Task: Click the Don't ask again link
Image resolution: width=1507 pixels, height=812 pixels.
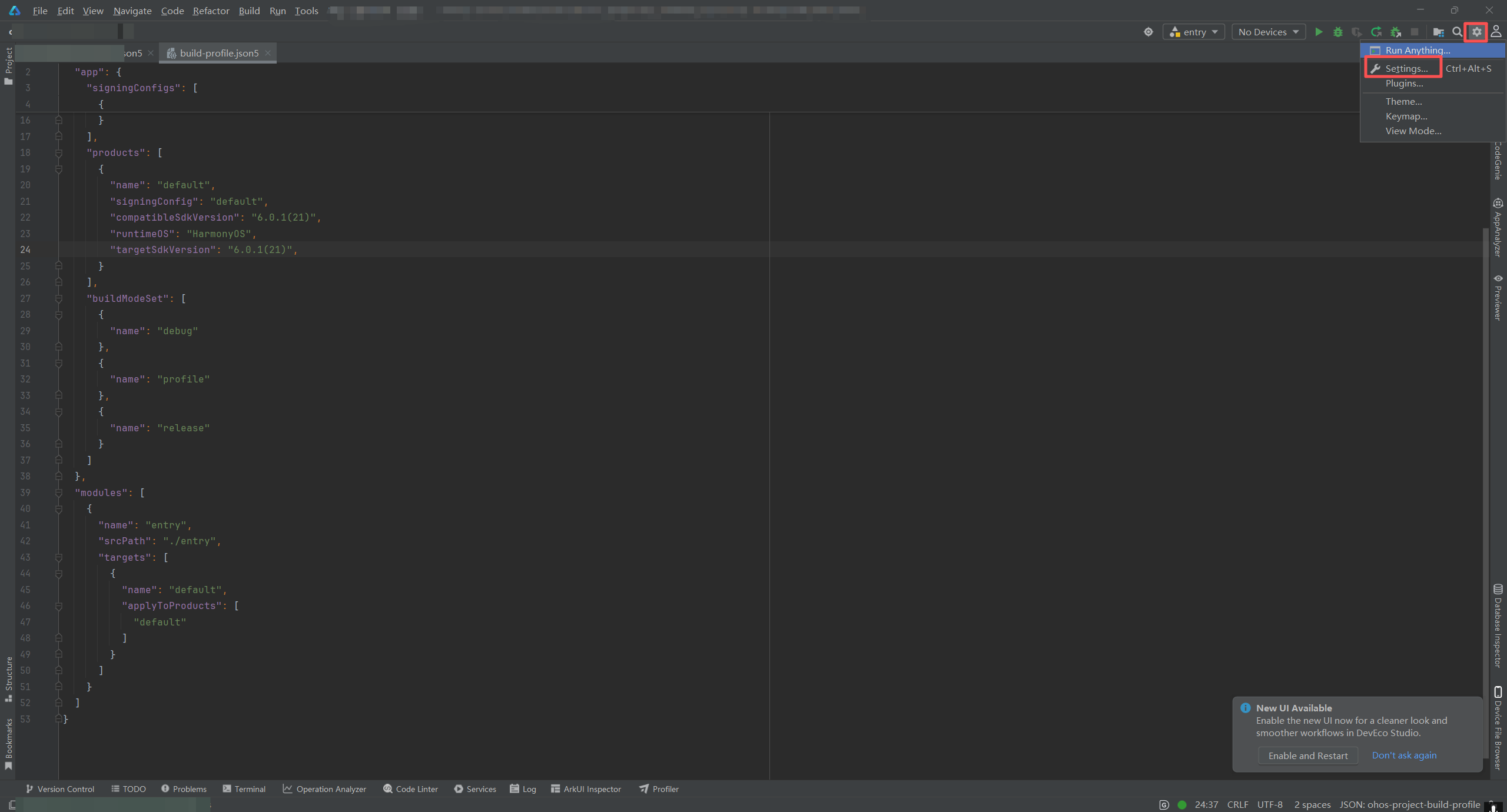Action: click(1404, 756)
